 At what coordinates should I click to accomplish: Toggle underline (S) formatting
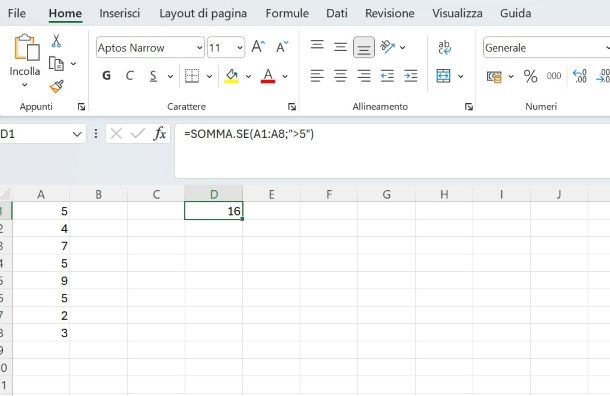point(153,75)
